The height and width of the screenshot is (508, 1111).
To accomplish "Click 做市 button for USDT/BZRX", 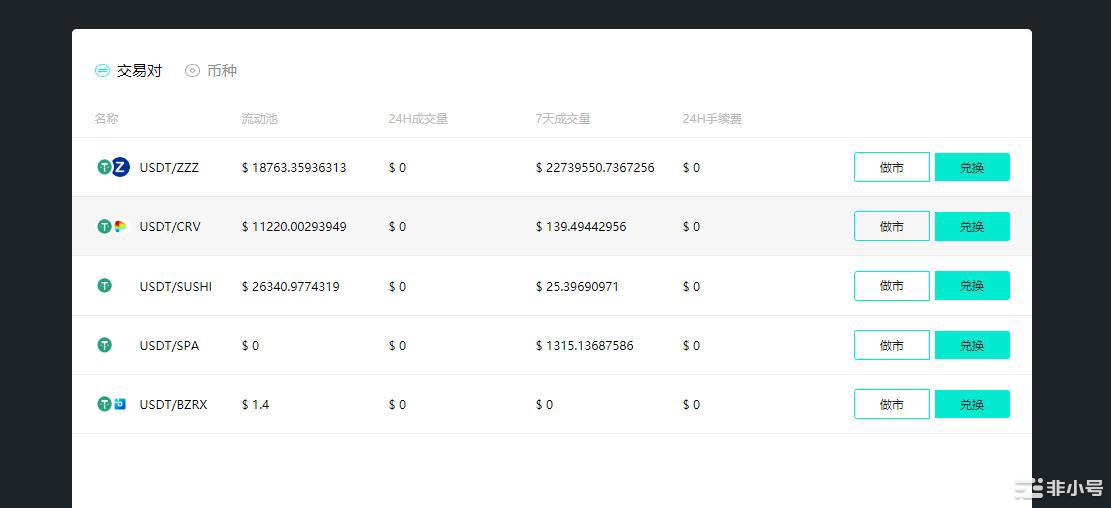I will pyautogui.click(x=891, y=405).
